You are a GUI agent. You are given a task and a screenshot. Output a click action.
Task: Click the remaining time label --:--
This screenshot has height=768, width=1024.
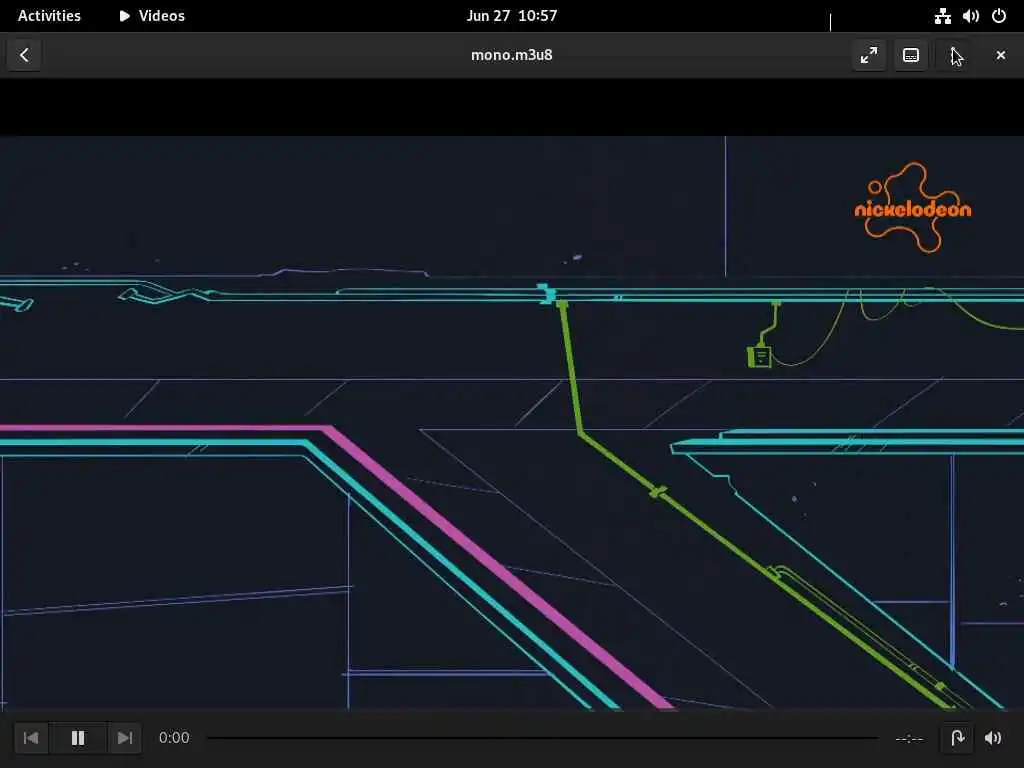pyautogui.click(x=909, y=738)
